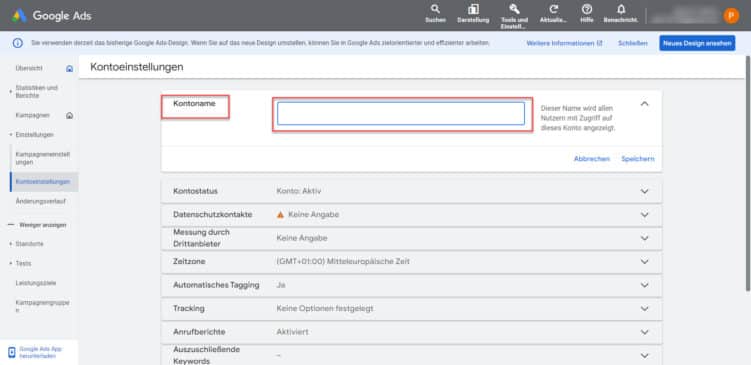Viewport: 751px width, 365px height.
Task: Open Änderungsverlauf in the sidebar
Action: pos(41,201)
